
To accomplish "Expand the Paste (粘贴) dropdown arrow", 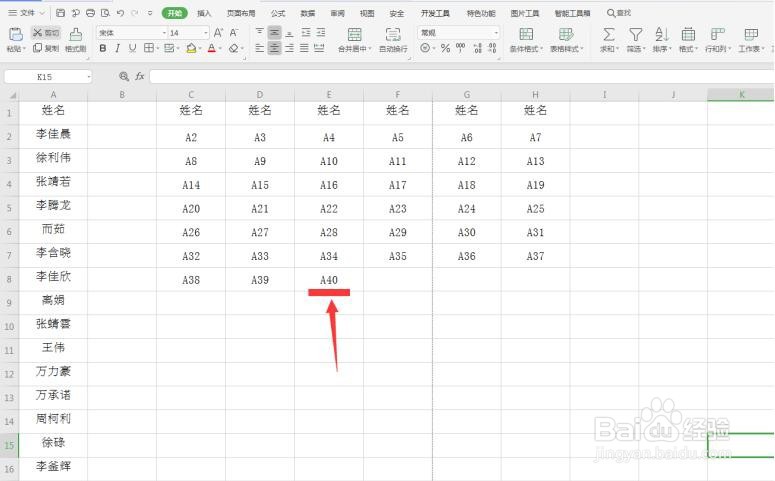I will coord(24,48).
